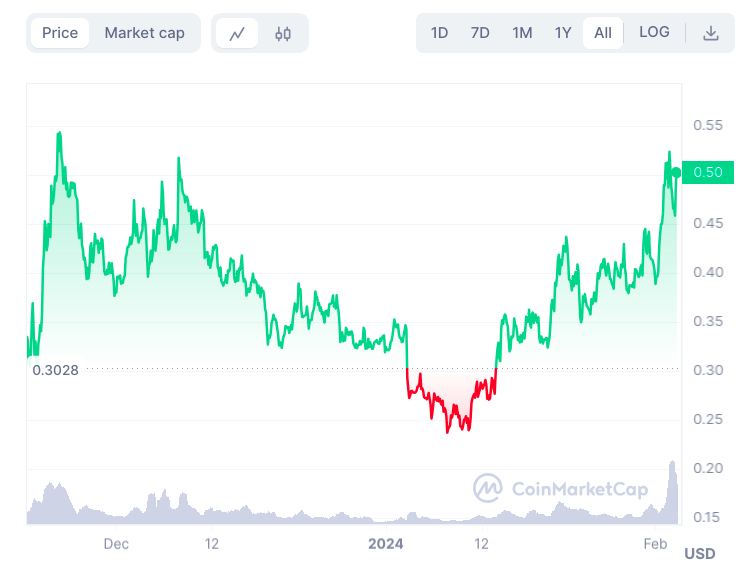Click the Feb date axis label
The width and height of the screenshot is (744, 580).
coord(655,544)
